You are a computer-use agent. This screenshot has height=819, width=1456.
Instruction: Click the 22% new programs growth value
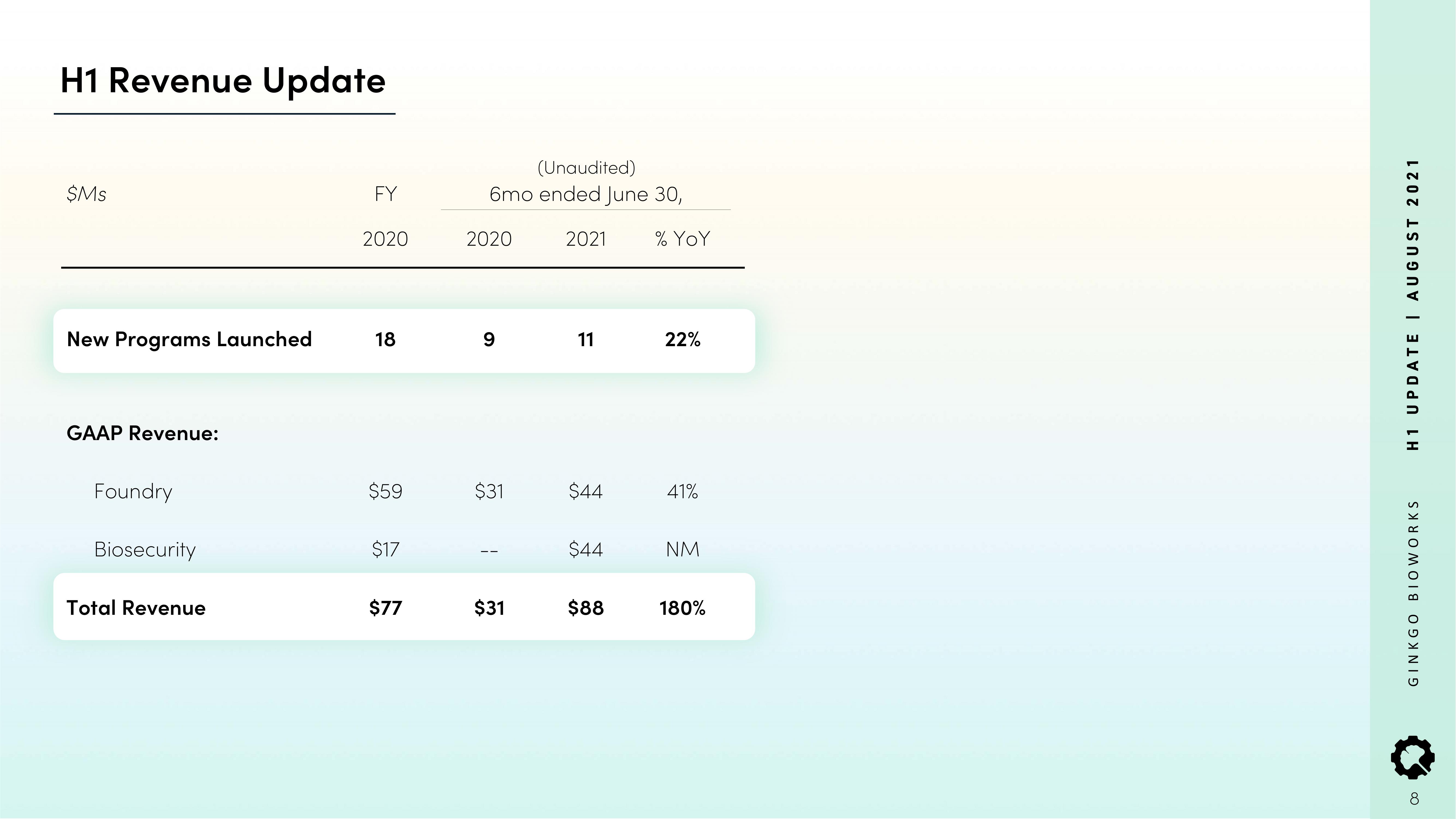point(682,340)
